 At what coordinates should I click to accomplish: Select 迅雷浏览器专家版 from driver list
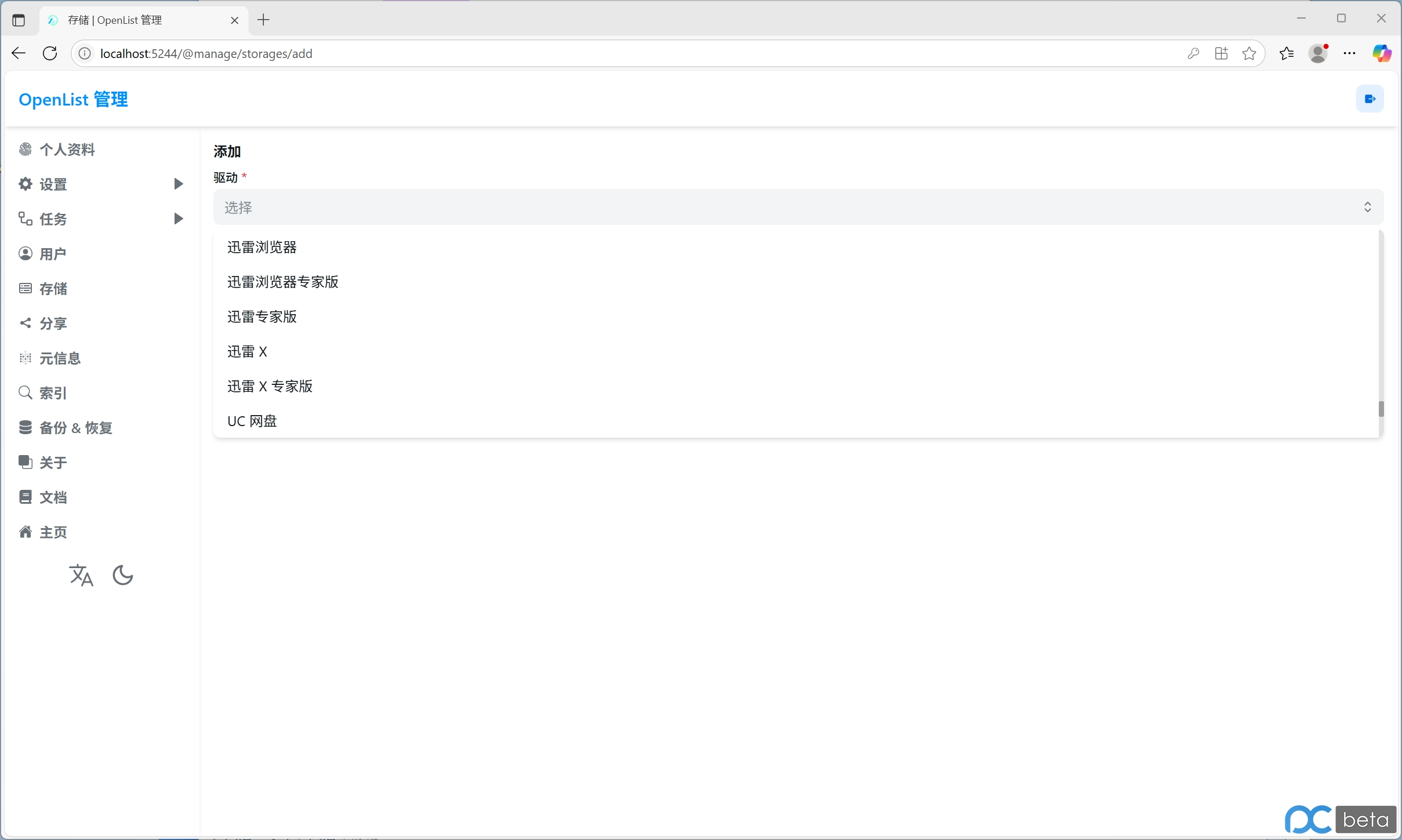pos(283,282)
